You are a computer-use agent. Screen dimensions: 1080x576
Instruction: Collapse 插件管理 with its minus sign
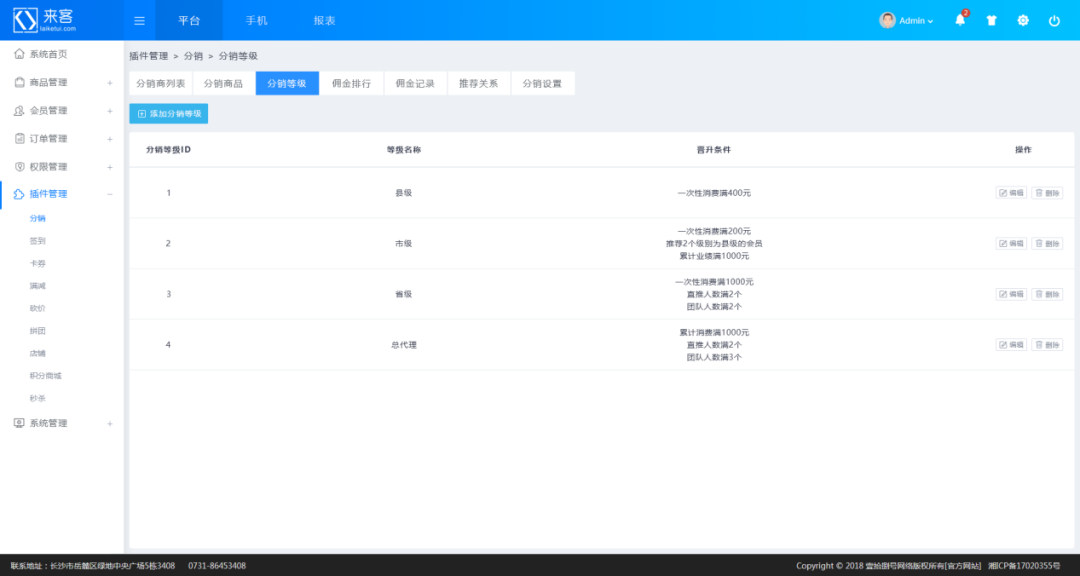110,194
